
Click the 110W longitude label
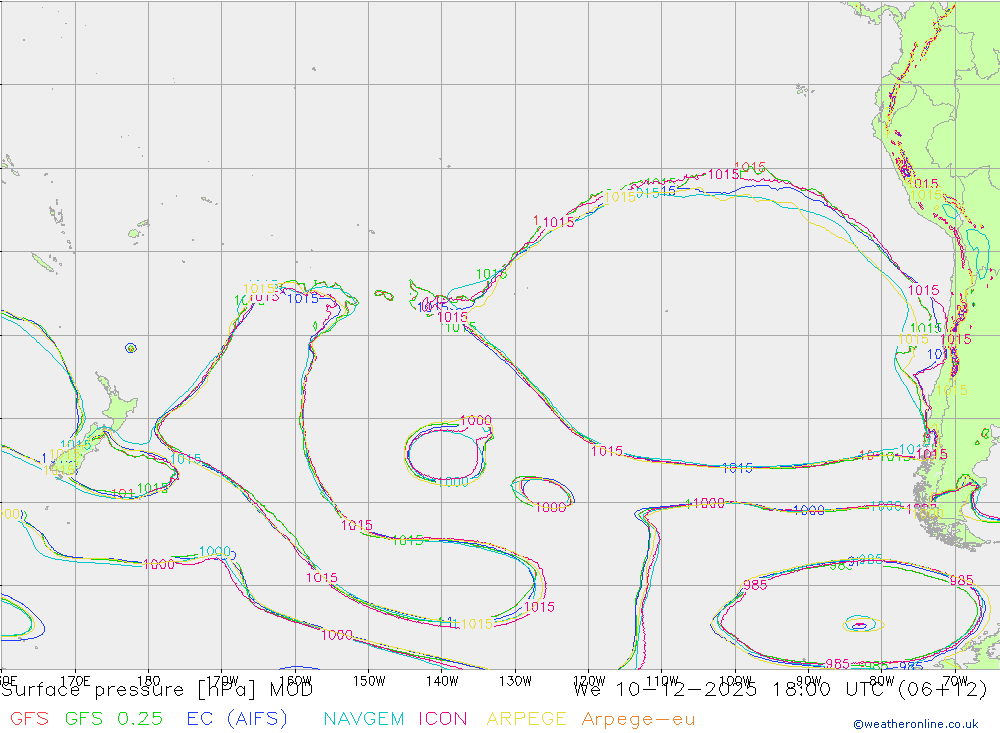point(662,681)
